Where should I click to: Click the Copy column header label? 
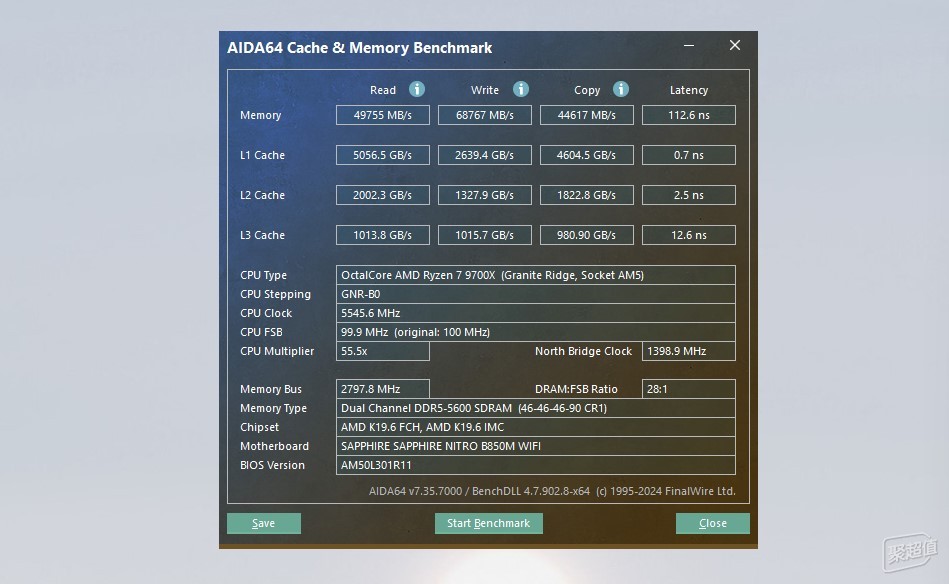pyautogui.click(x=587, y=90)
